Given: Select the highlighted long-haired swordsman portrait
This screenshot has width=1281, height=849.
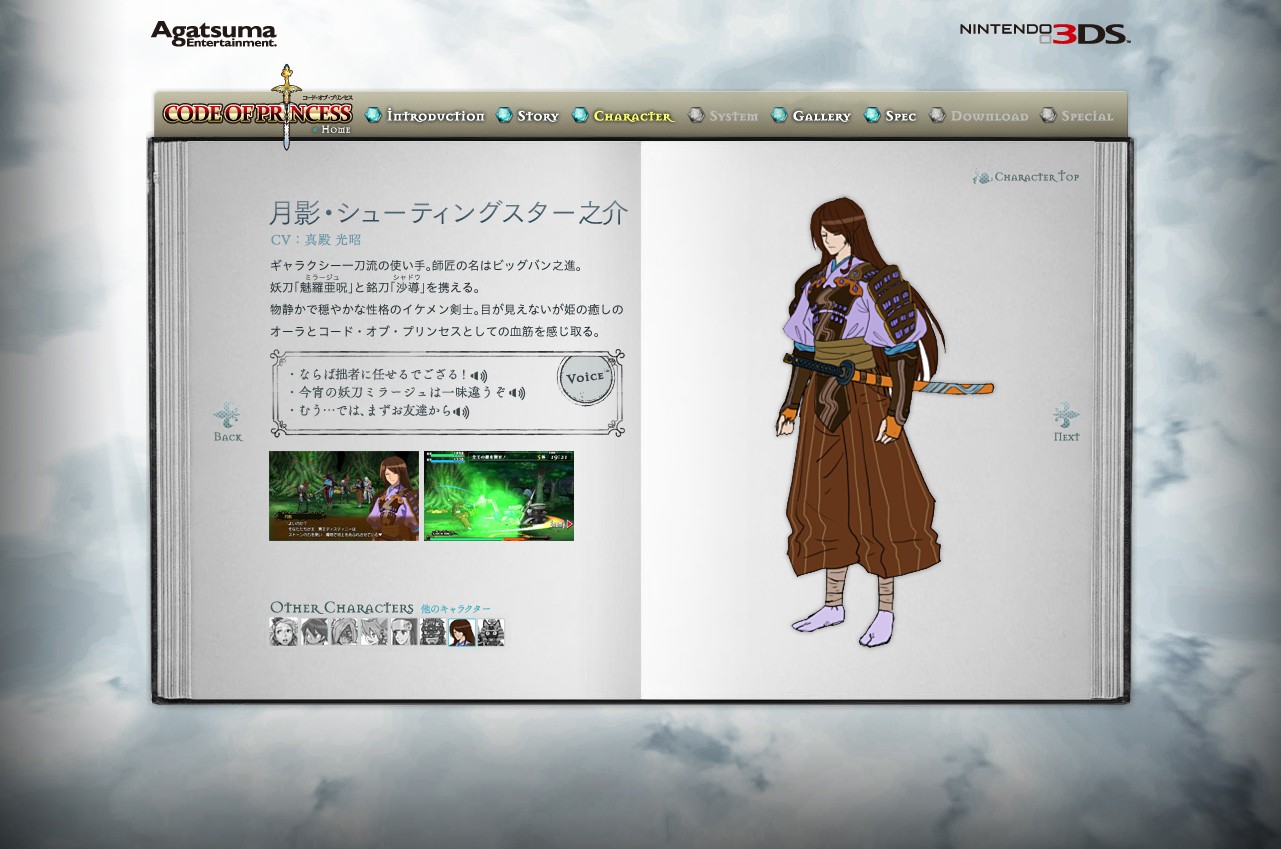Looking at the screenshot, I should 462,632.
